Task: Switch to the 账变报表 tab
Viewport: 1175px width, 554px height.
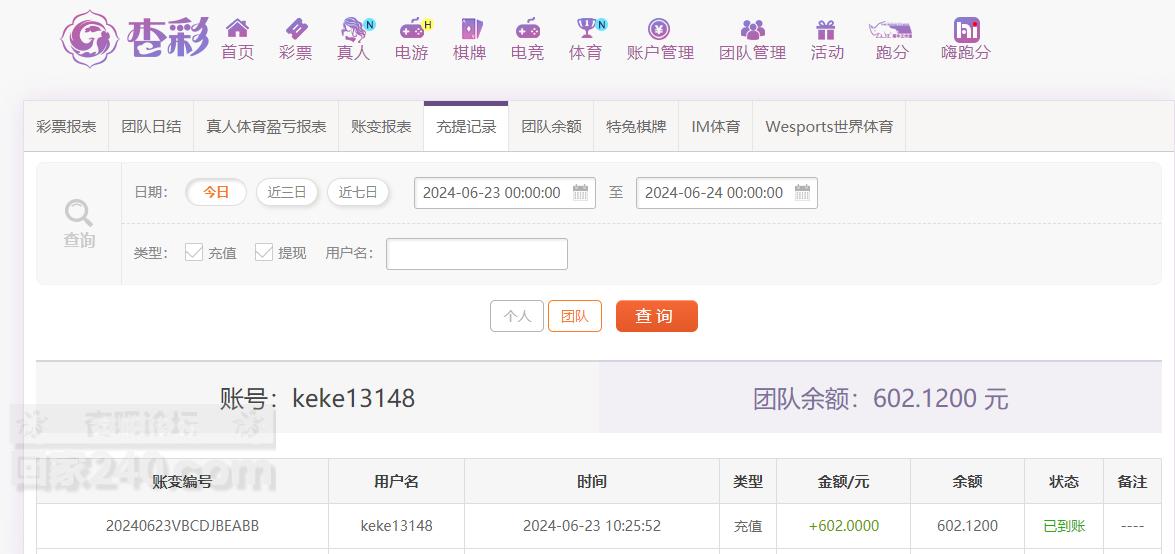Action: pyautogui.click(x=381, y=127)
